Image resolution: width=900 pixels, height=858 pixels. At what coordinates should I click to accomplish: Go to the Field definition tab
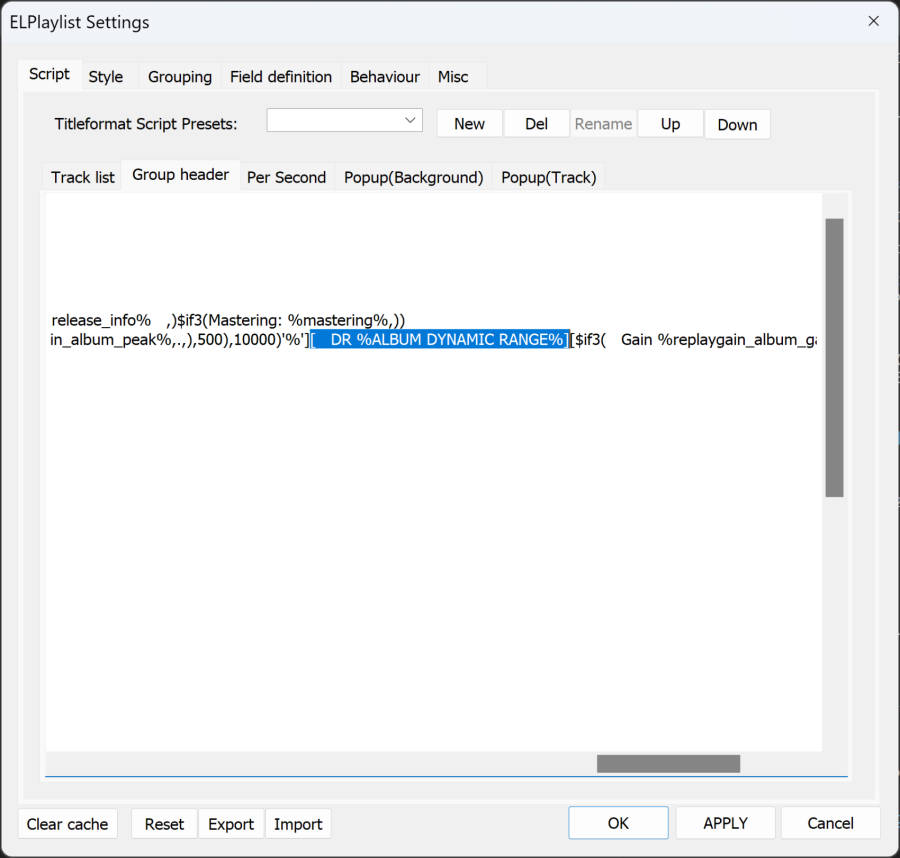[x=281, y=76]
